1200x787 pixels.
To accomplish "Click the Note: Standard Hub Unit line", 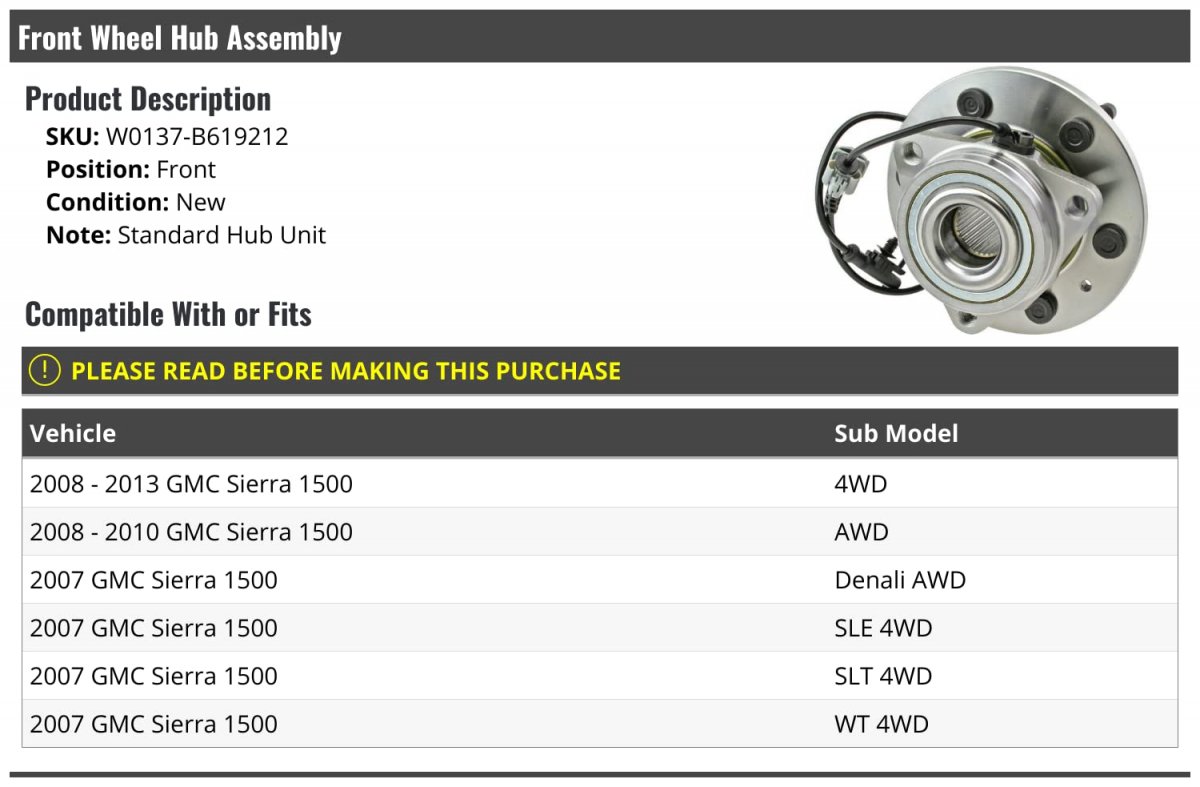I will point(186,235).
